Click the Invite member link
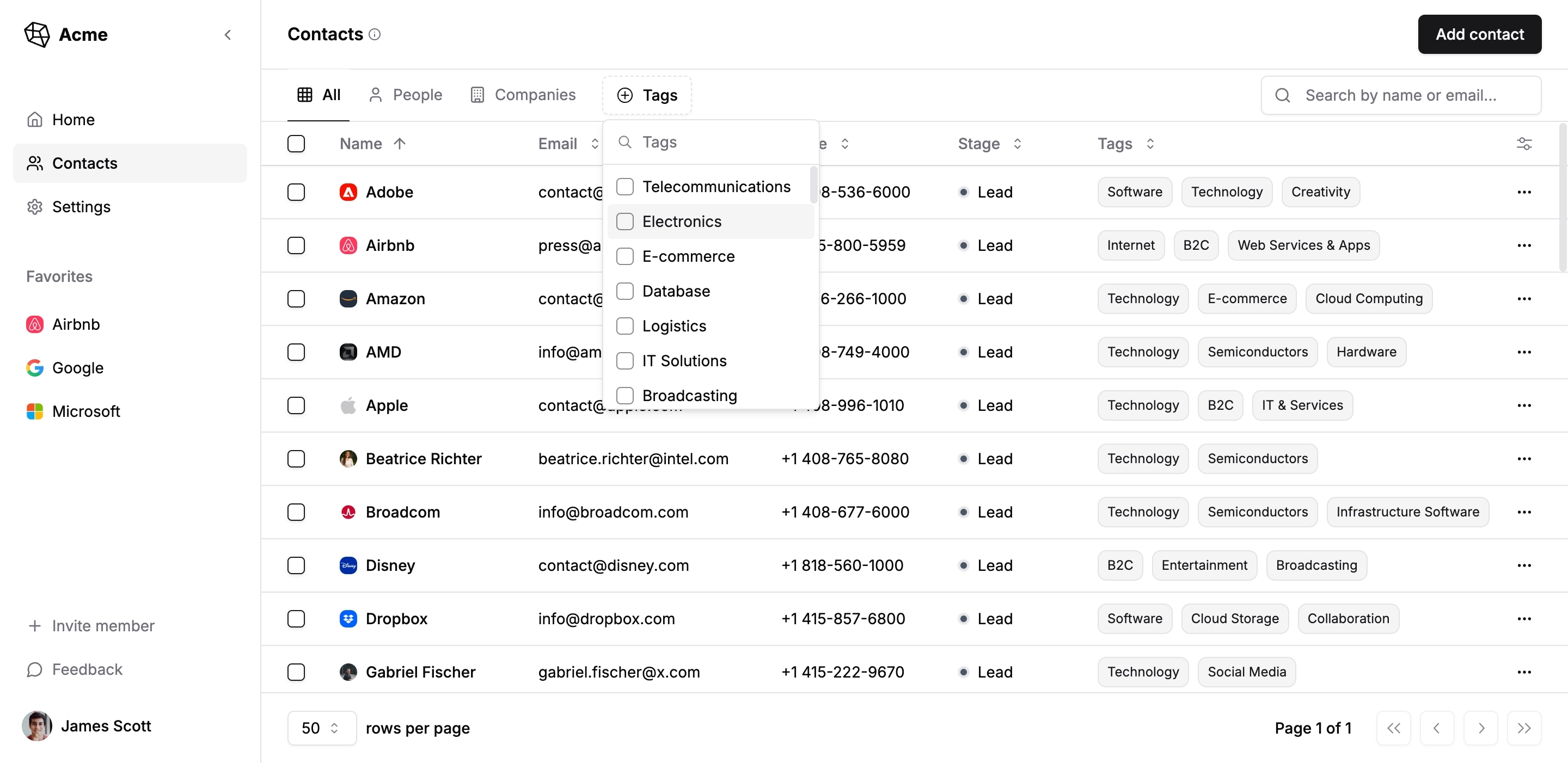The width and height of the screenshot is (1568, 763). 103,625
